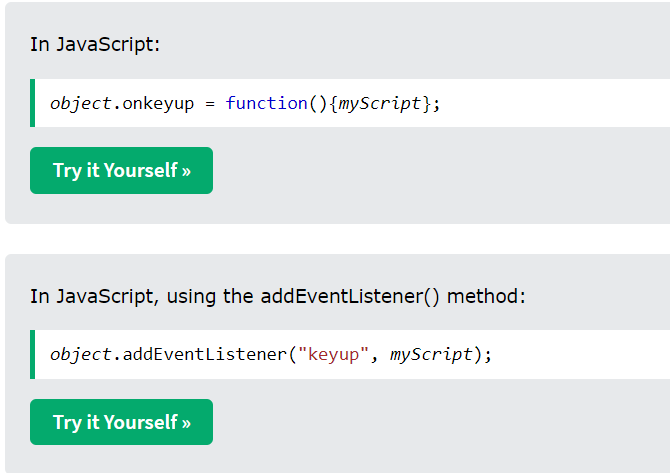Click green bar beside onkeyup code block
The width and height of the screenshot is (670, 473).
pyautogui.click(x=32, y=103)
